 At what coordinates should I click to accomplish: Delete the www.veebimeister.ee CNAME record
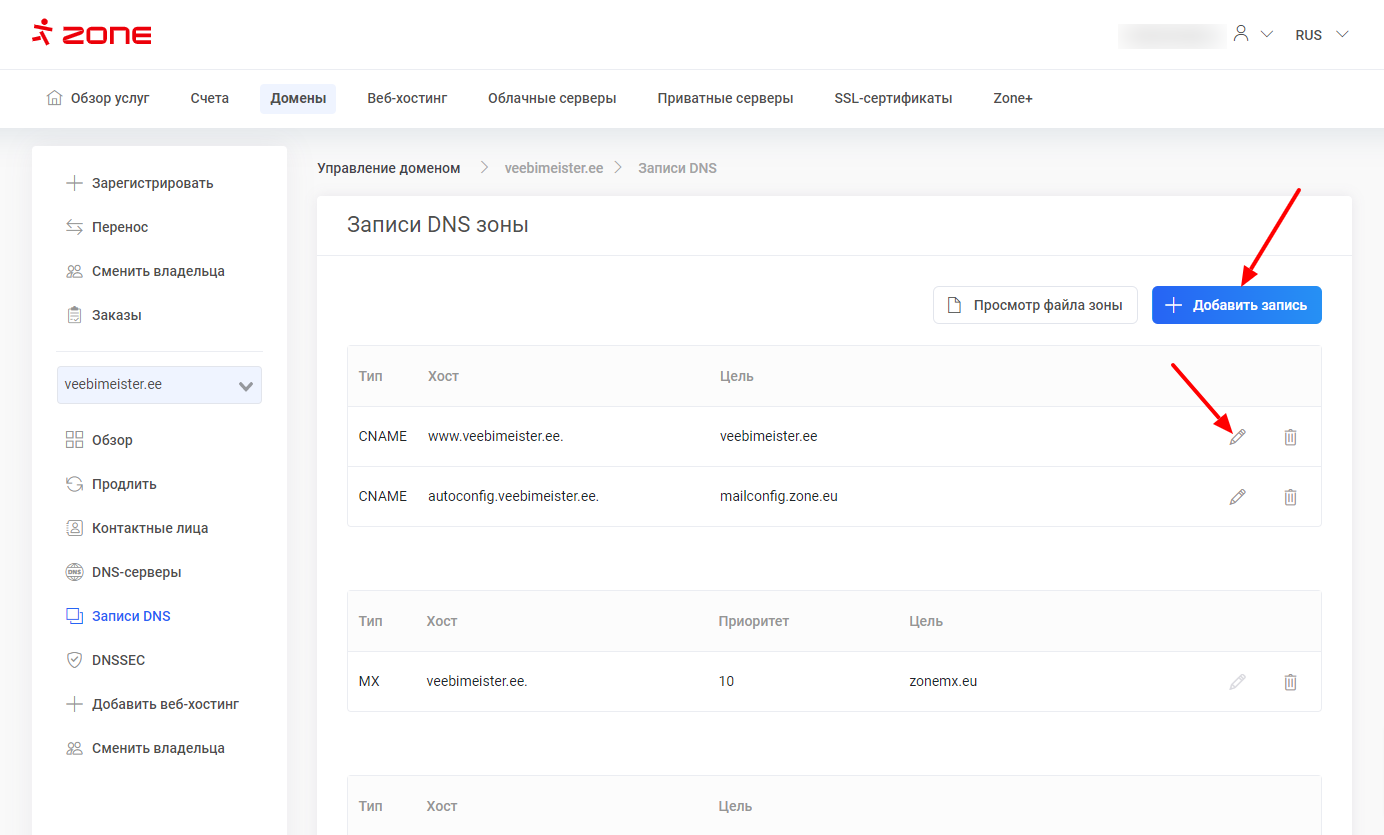(x=1290, y=437)
